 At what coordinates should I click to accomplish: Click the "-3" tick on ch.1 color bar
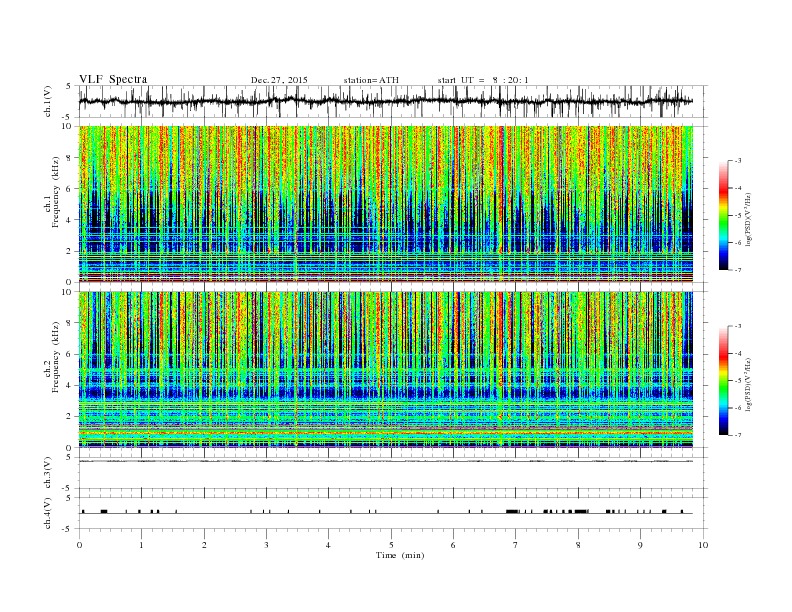(738, 161)
